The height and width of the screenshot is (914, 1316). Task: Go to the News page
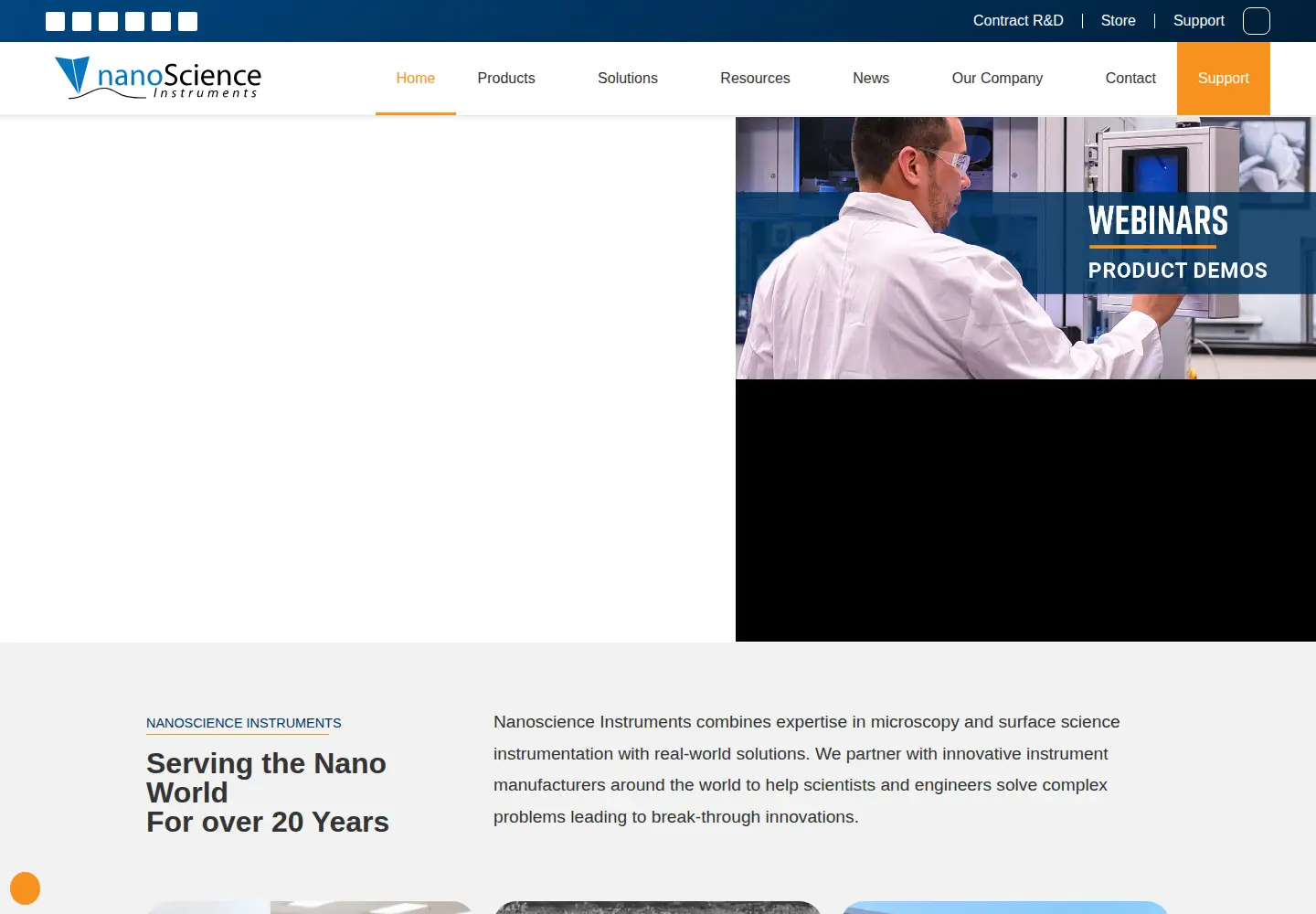871,79
